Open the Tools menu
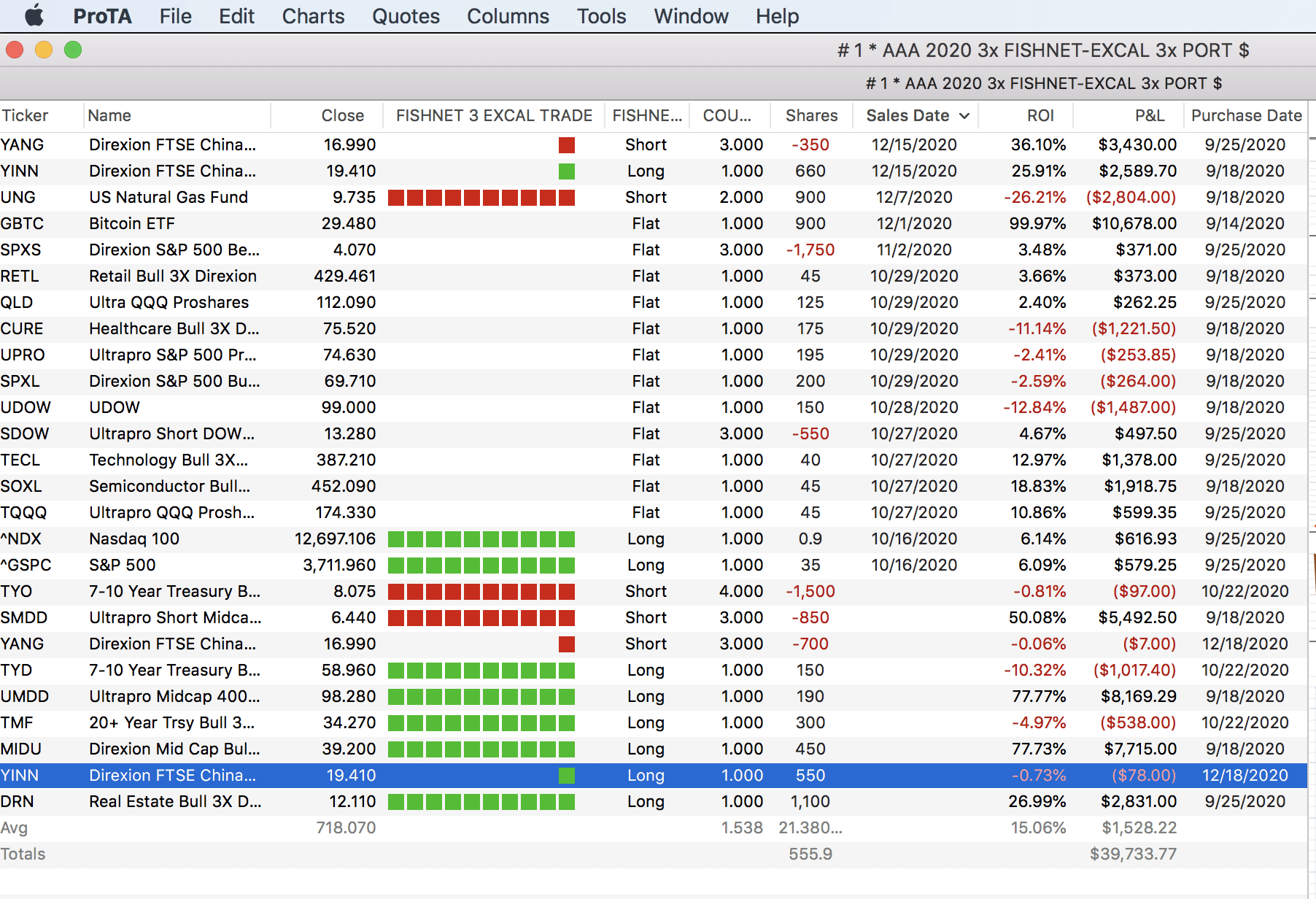Screen dimensions: 1316x899 pyautogui.click(x=601, y=16)
